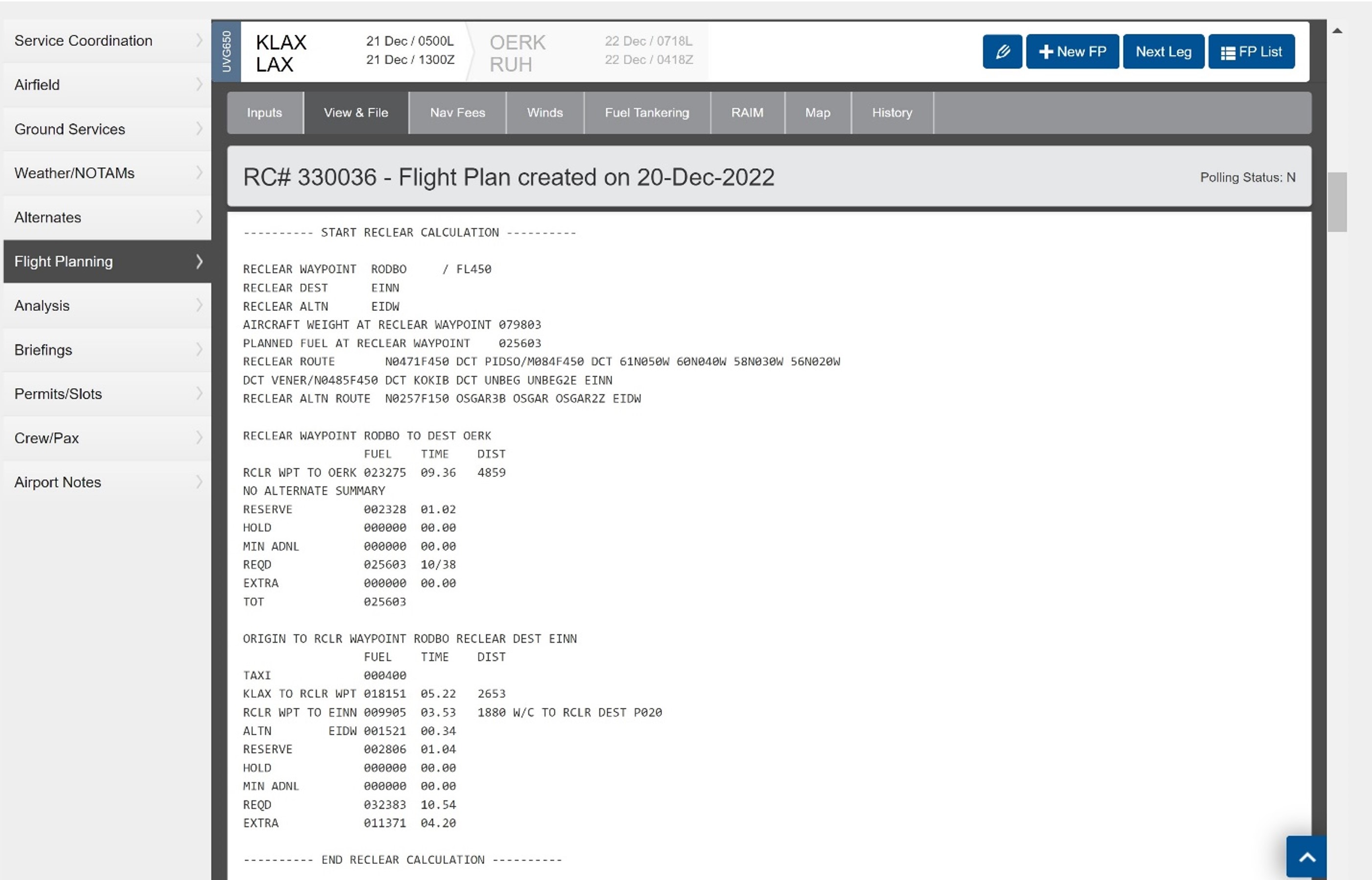This screenshot has height=880, width=1372.
Task: Select the OERK RUH arrival leg
Action: click(591, 52)
